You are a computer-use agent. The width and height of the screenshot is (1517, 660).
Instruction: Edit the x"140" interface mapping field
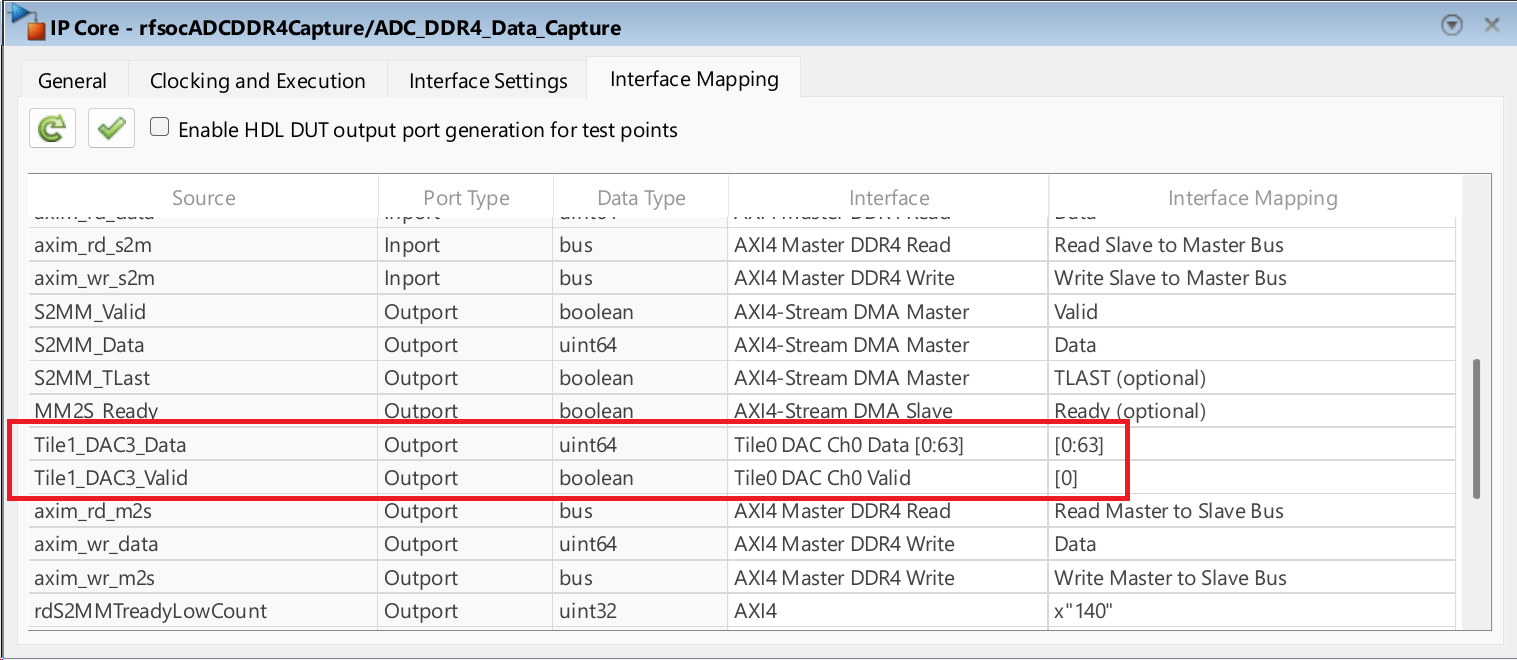pyautogui.click(x=1250, y=610)
